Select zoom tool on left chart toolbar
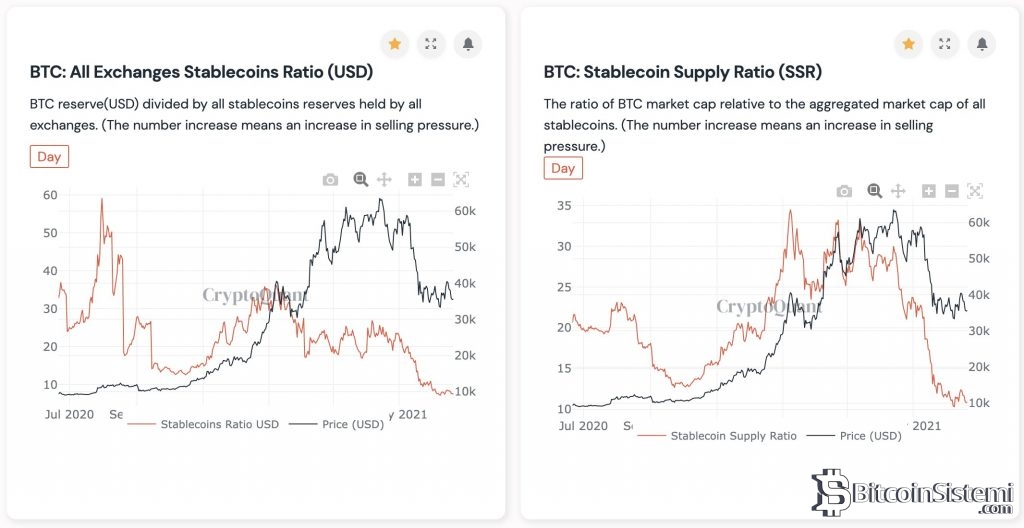Image resolution: width=1024 pixels, height=528 pixels. [x=360, y=180]
